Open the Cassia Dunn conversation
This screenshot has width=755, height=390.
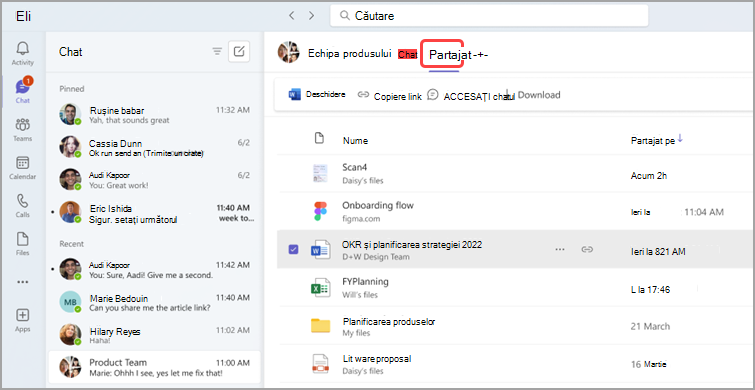click(x=155, y=148)
